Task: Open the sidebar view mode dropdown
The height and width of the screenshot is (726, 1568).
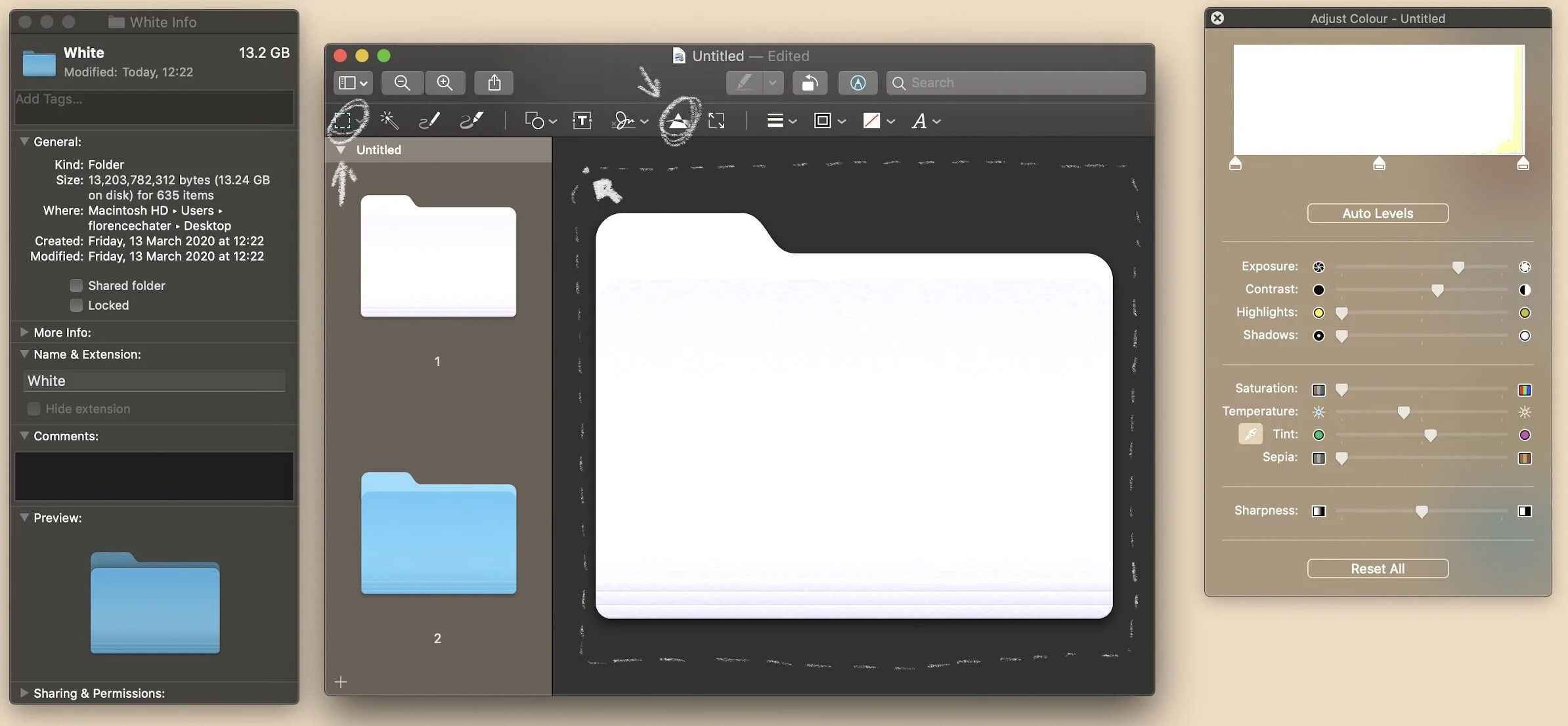Action: tap(353, 83)
